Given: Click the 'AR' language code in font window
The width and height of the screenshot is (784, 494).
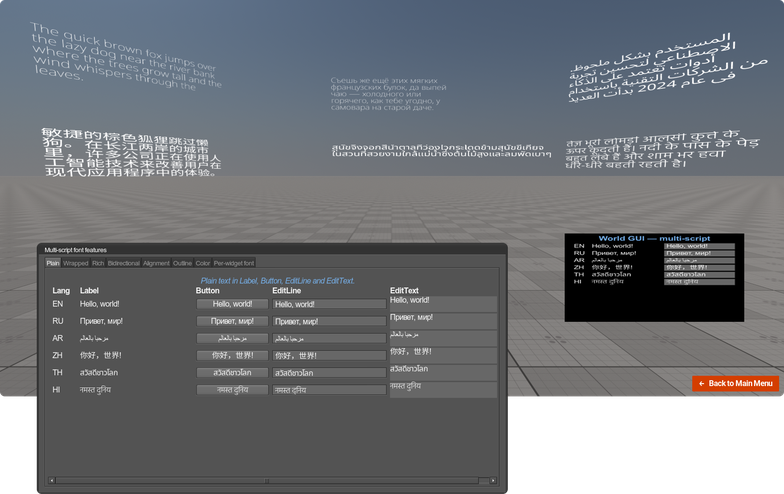Looking at the screenshot, I should coord(58,338).
